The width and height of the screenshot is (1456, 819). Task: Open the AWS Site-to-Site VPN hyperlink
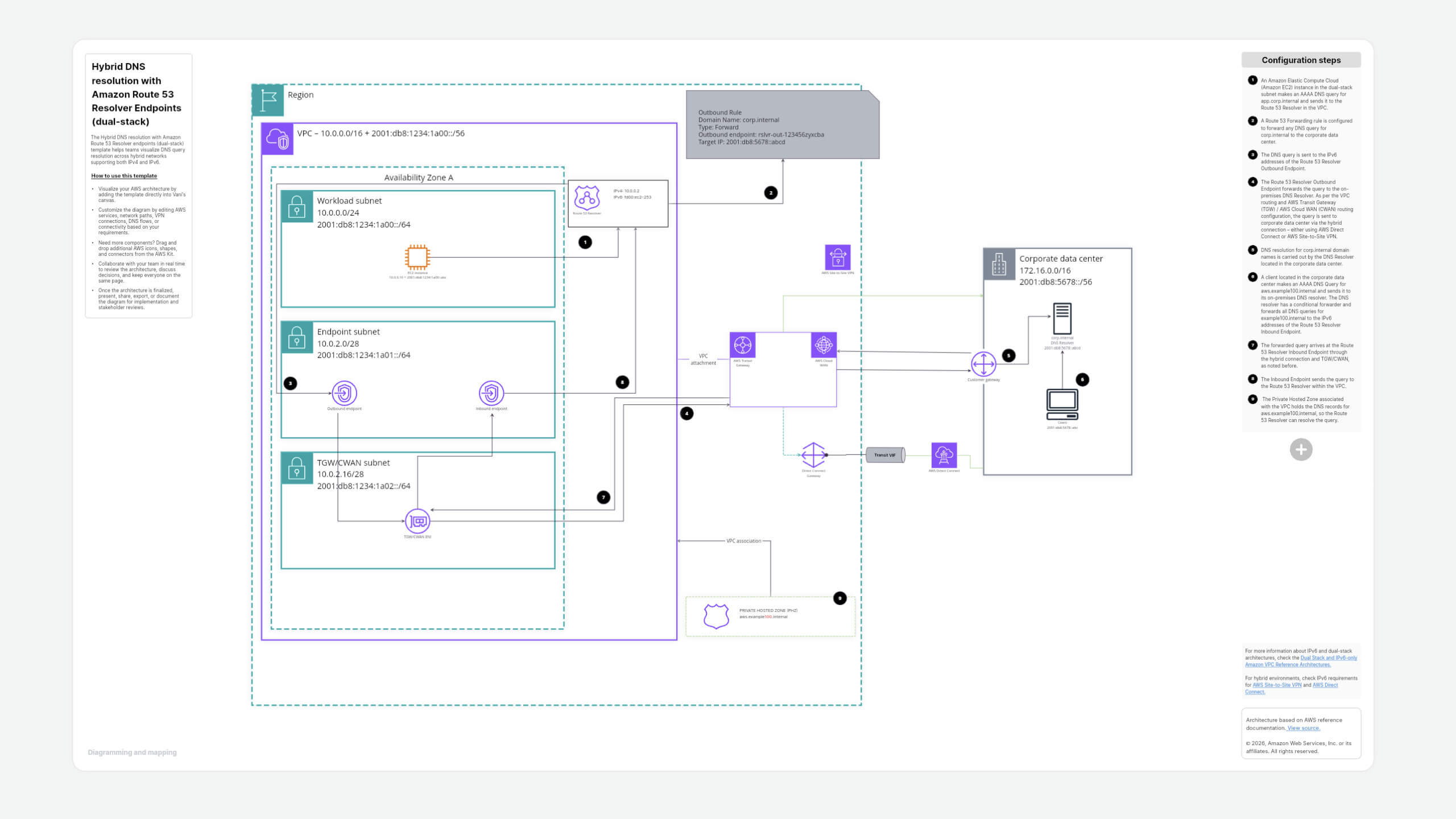(x=1277, y=685)
